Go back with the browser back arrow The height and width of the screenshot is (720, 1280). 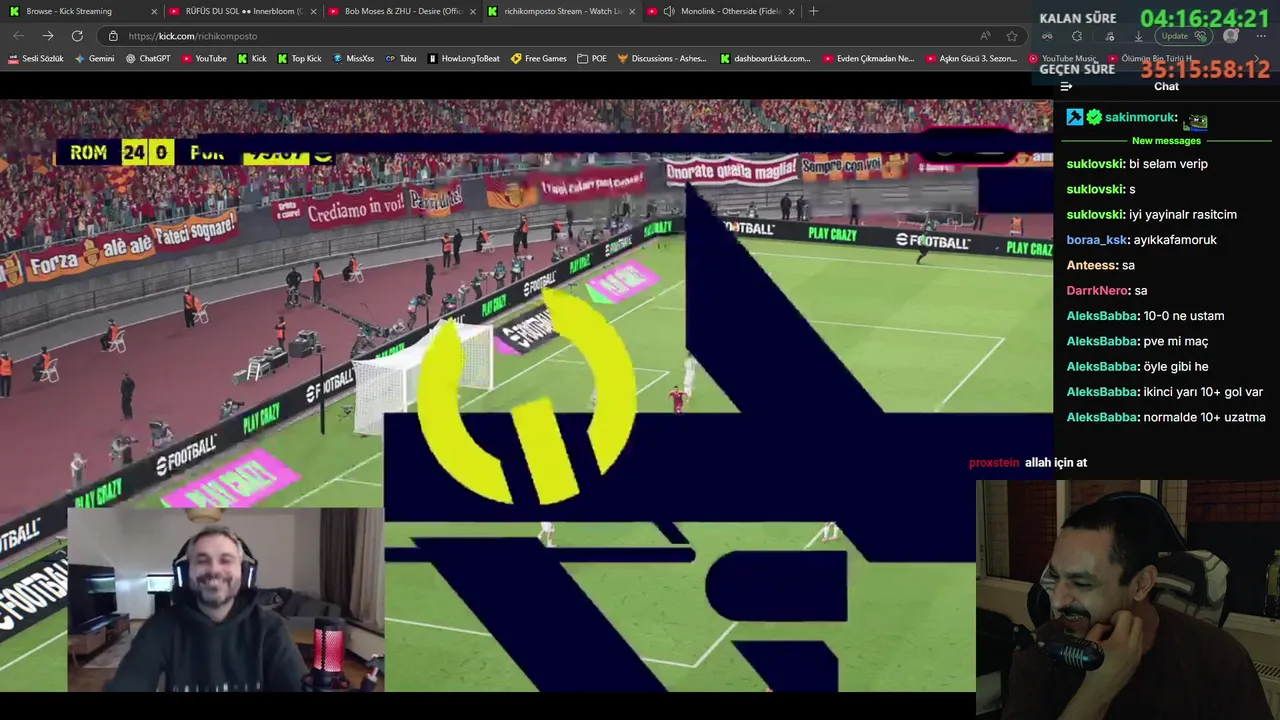point(19,36)
